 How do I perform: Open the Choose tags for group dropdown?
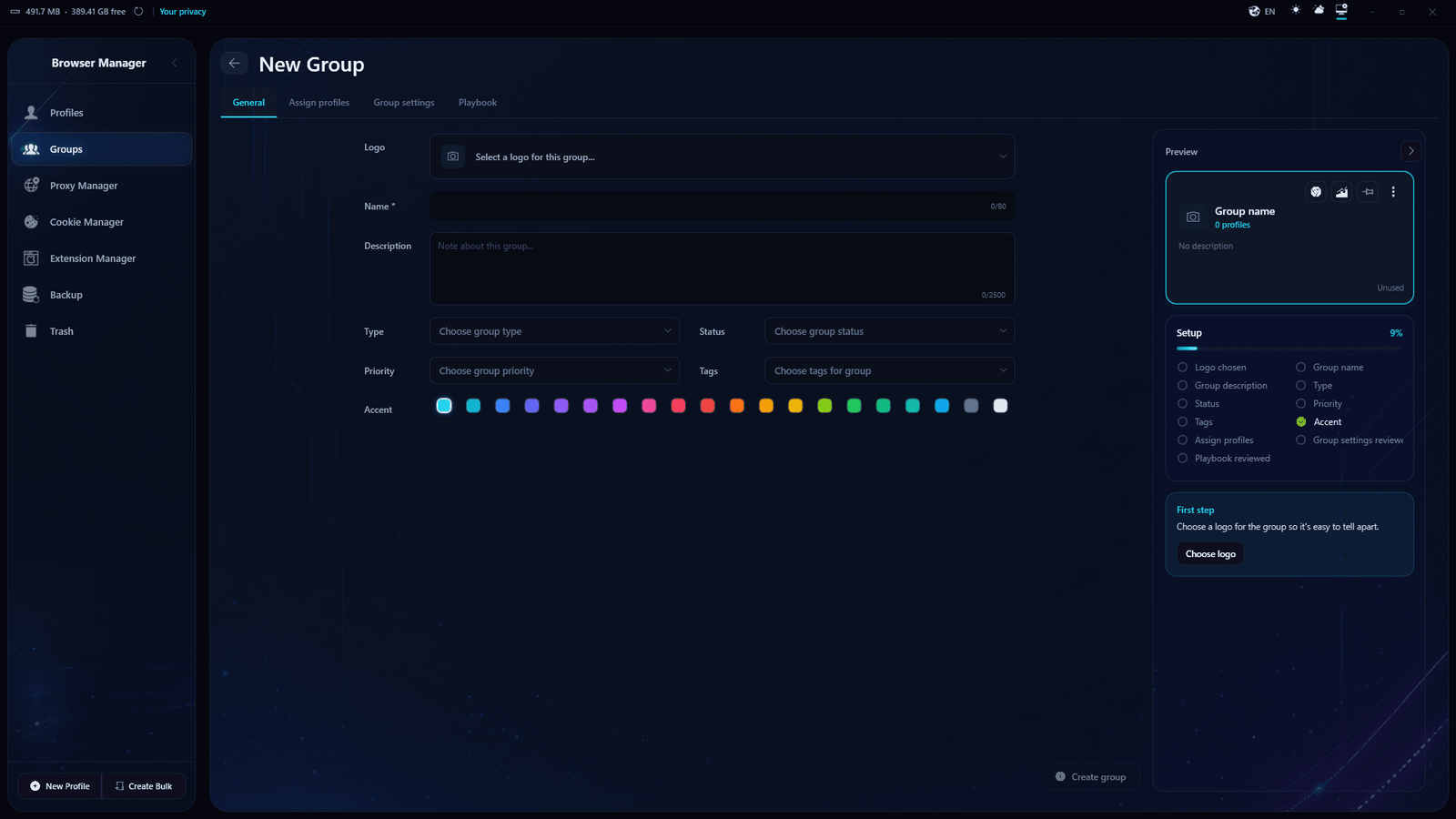tap(889, 370)
